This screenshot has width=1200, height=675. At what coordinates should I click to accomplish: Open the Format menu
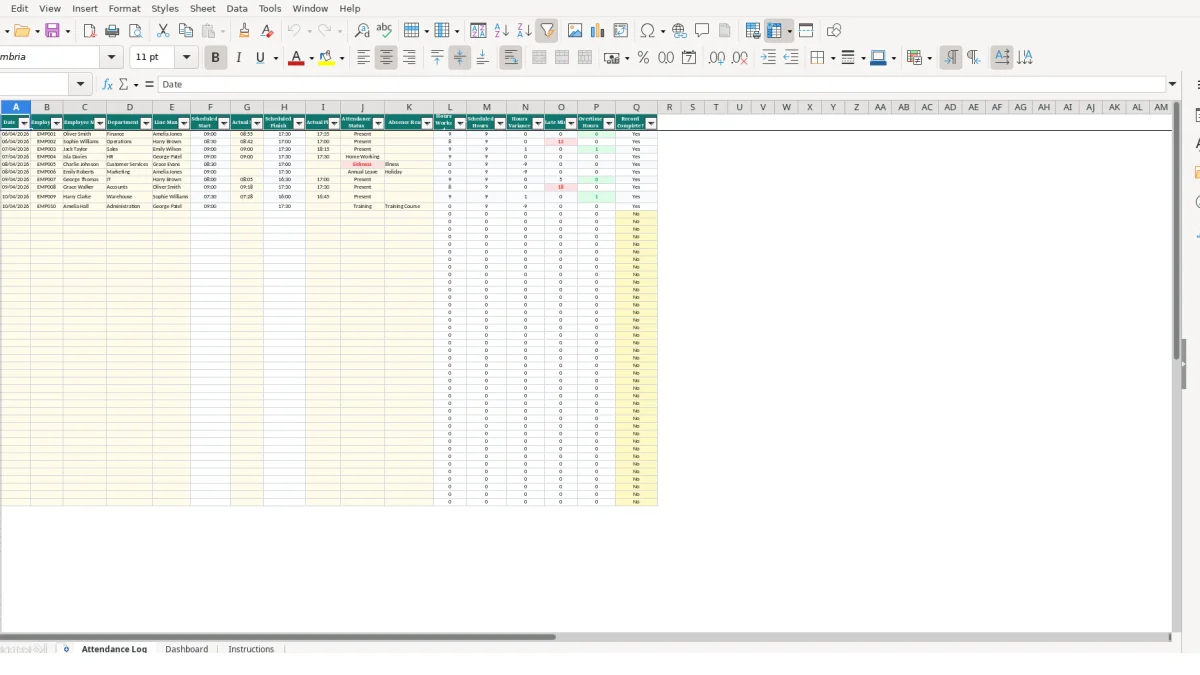pos(124,8)
